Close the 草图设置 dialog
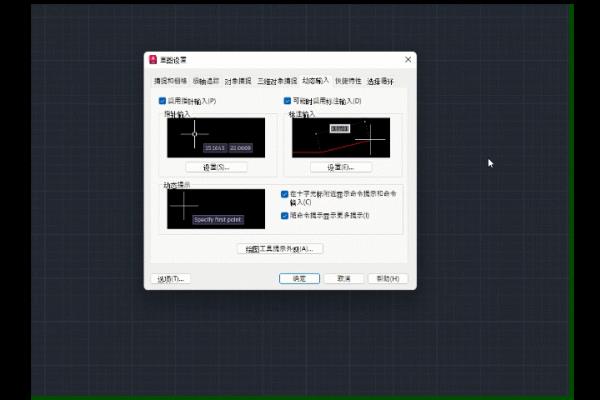The width and height of the screenshot is (600, 400). [408, 59]
